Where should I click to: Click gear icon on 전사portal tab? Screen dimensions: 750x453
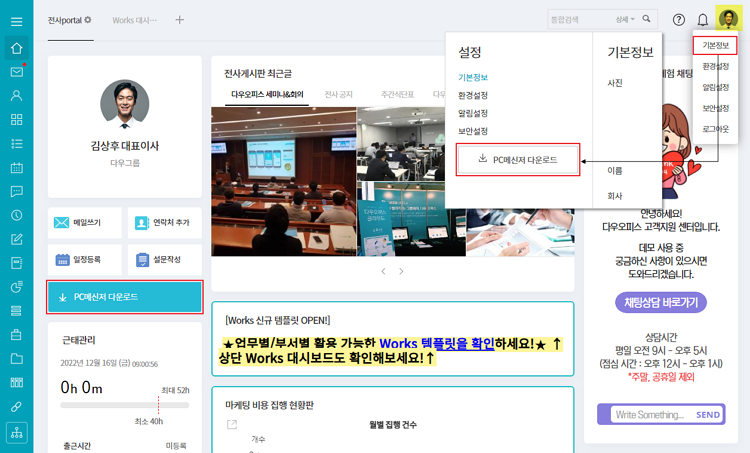[x=88, y=20]
